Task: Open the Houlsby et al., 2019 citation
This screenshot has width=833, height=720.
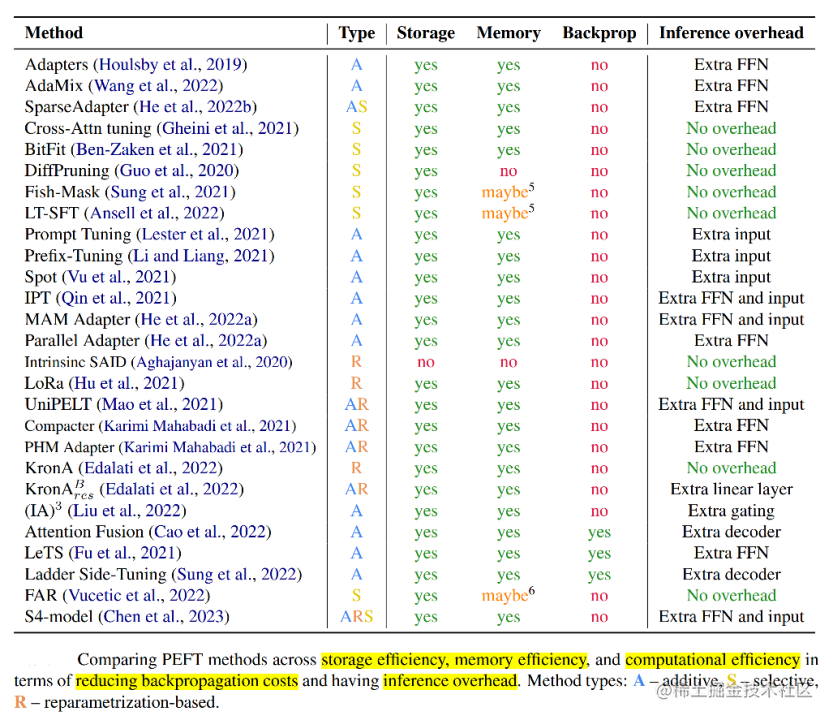Action: (171, 65)
